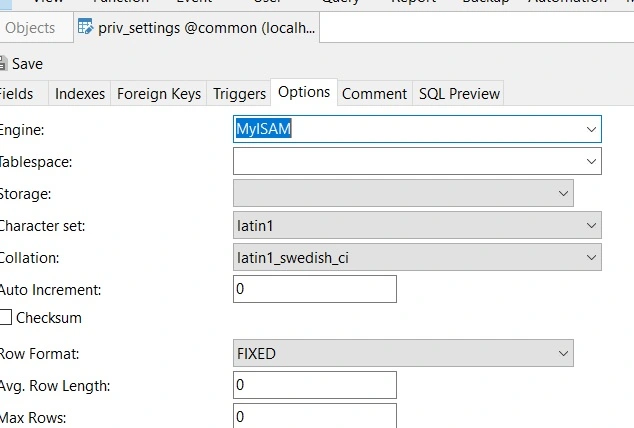Click the table designer icon on priv_settings tab

tap(85, 27)
